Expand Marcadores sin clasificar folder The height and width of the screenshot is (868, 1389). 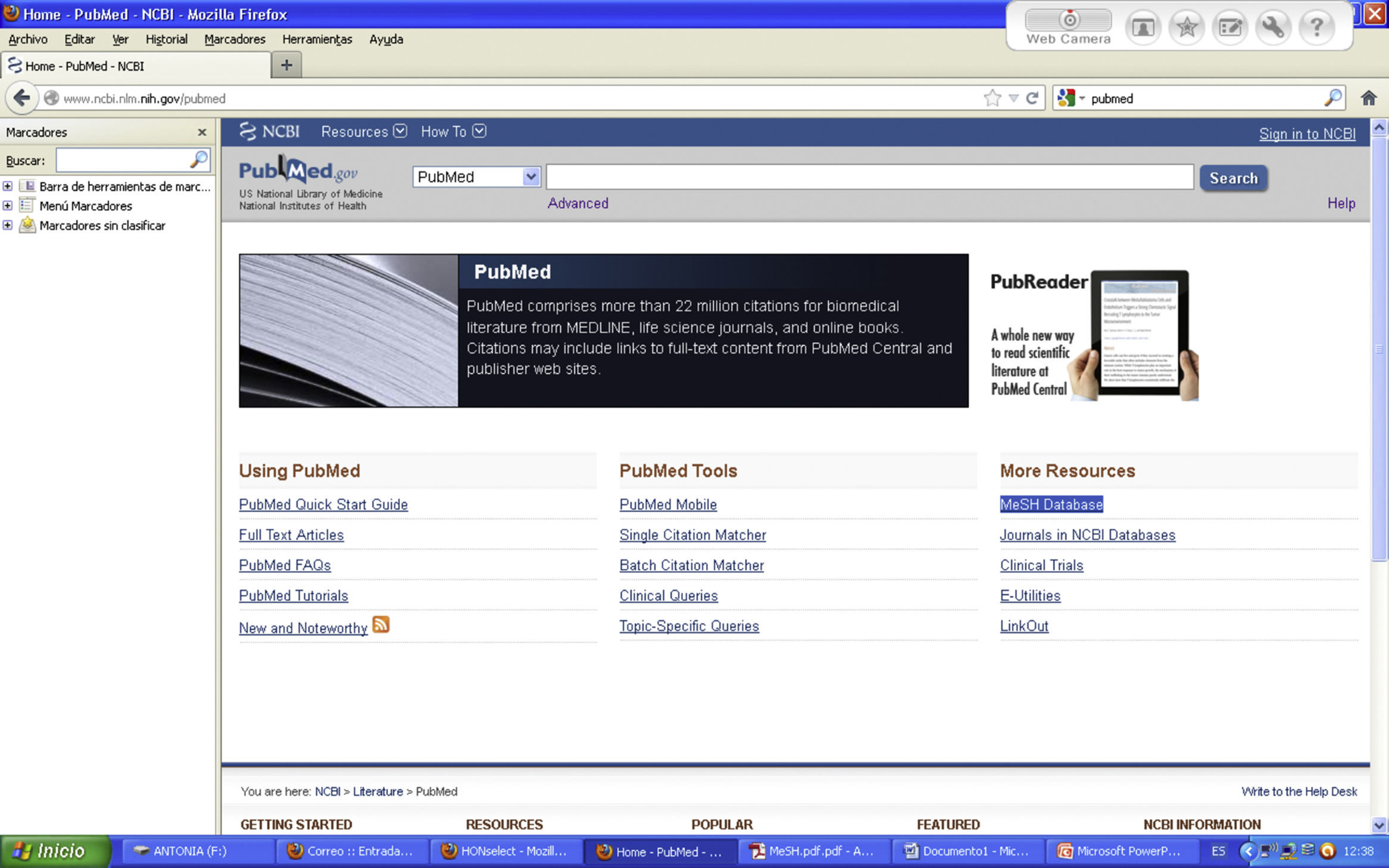pyautogui.click(x=8, y=226)
